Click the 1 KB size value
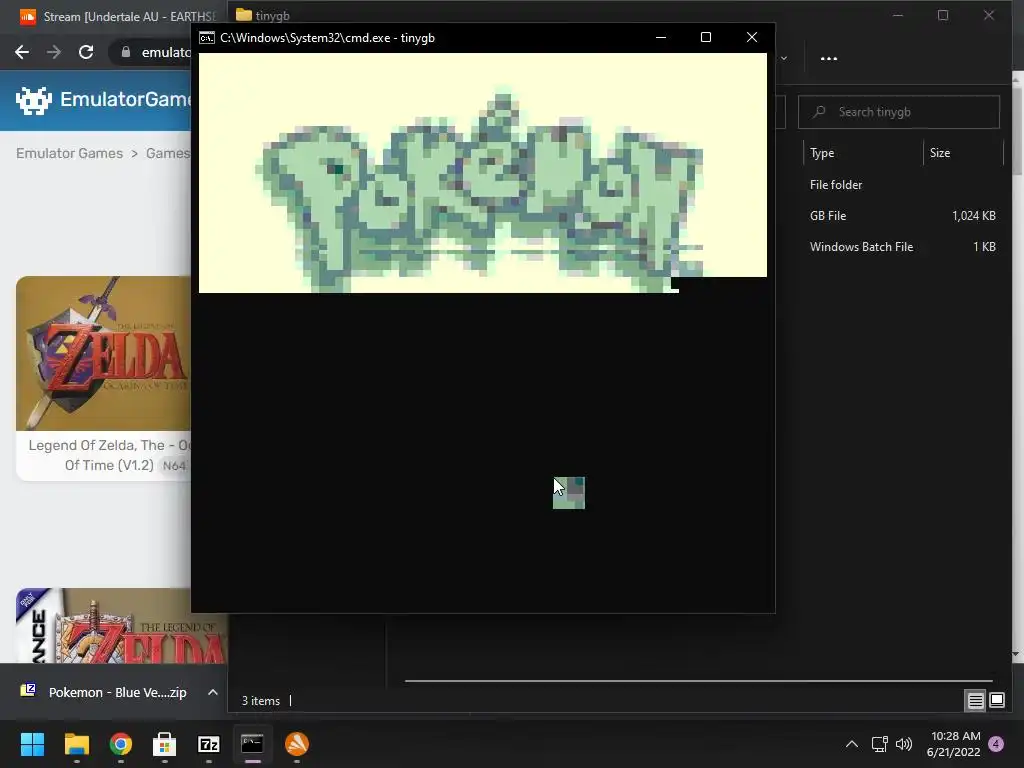Image resolution: width=1024 pixels, height=768 pixels. point(984,247)
